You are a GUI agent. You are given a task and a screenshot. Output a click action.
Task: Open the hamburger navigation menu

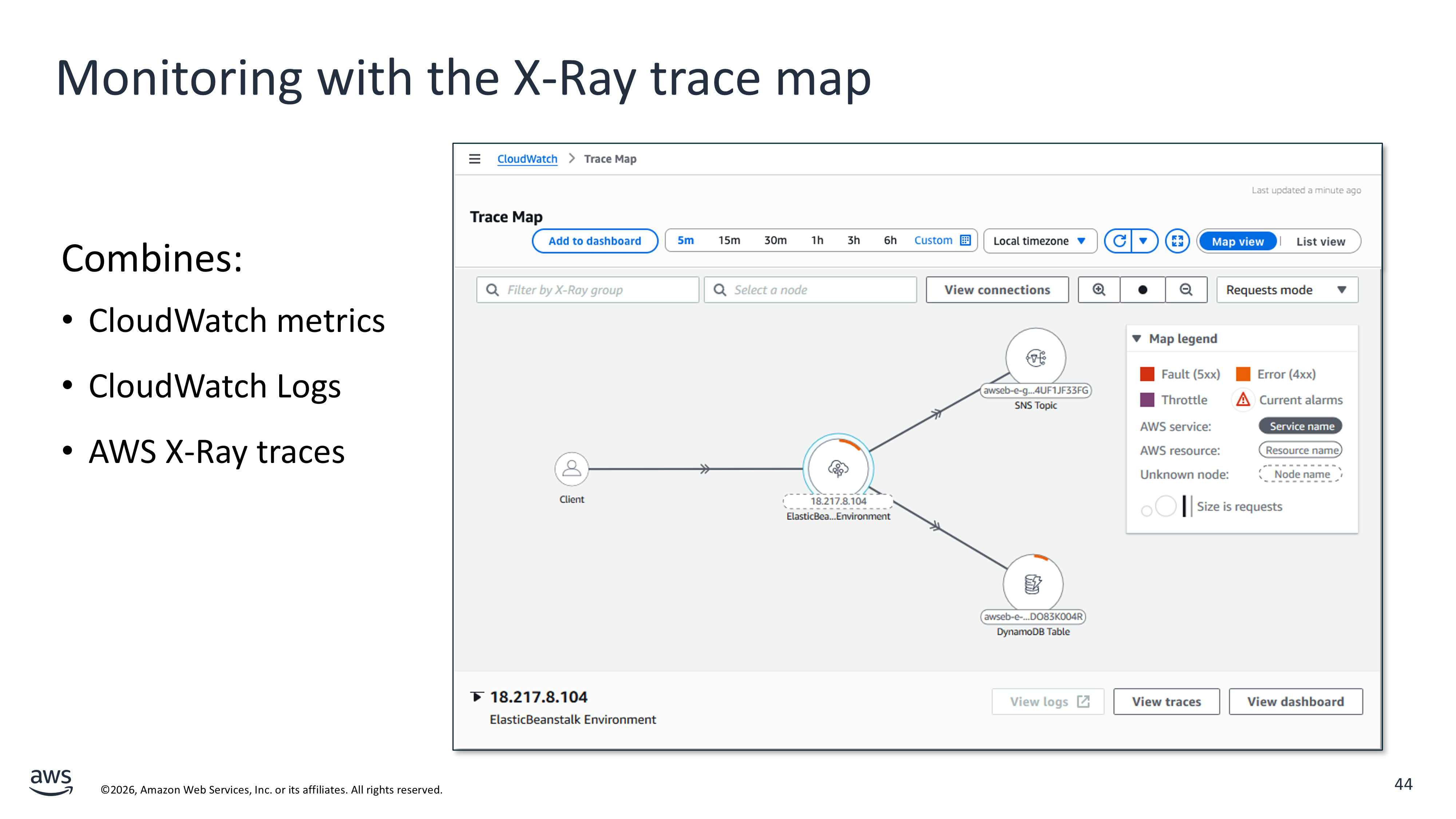coord(474,159)
